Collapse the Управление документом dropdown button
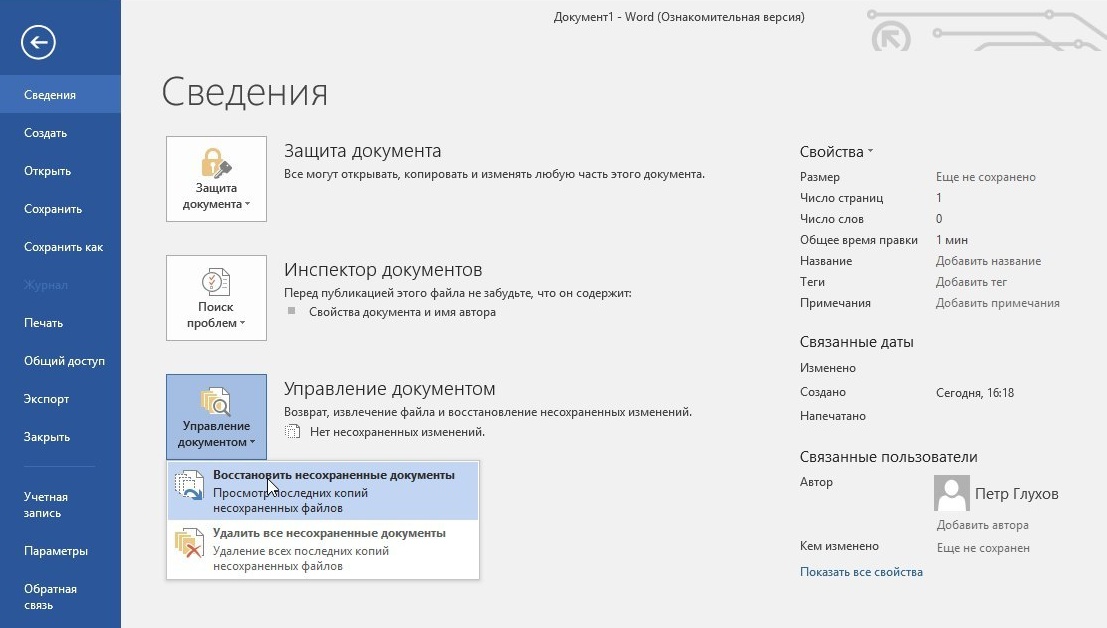The image size is (1107, 628). click(x=216, y=417)
